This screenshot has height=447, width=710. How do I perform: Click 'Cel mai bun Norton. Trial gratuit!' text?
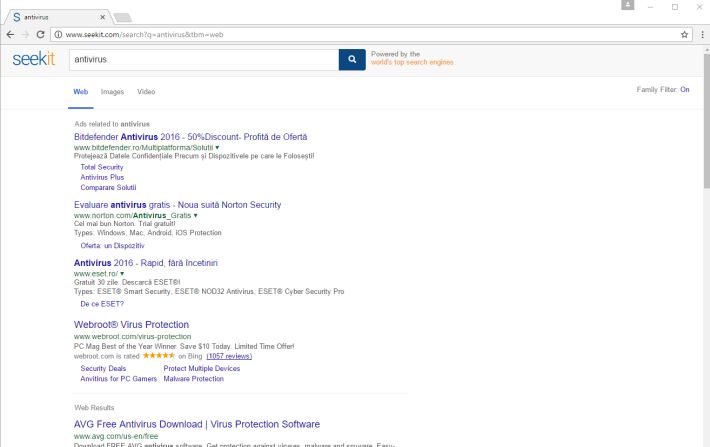point(125,224)
